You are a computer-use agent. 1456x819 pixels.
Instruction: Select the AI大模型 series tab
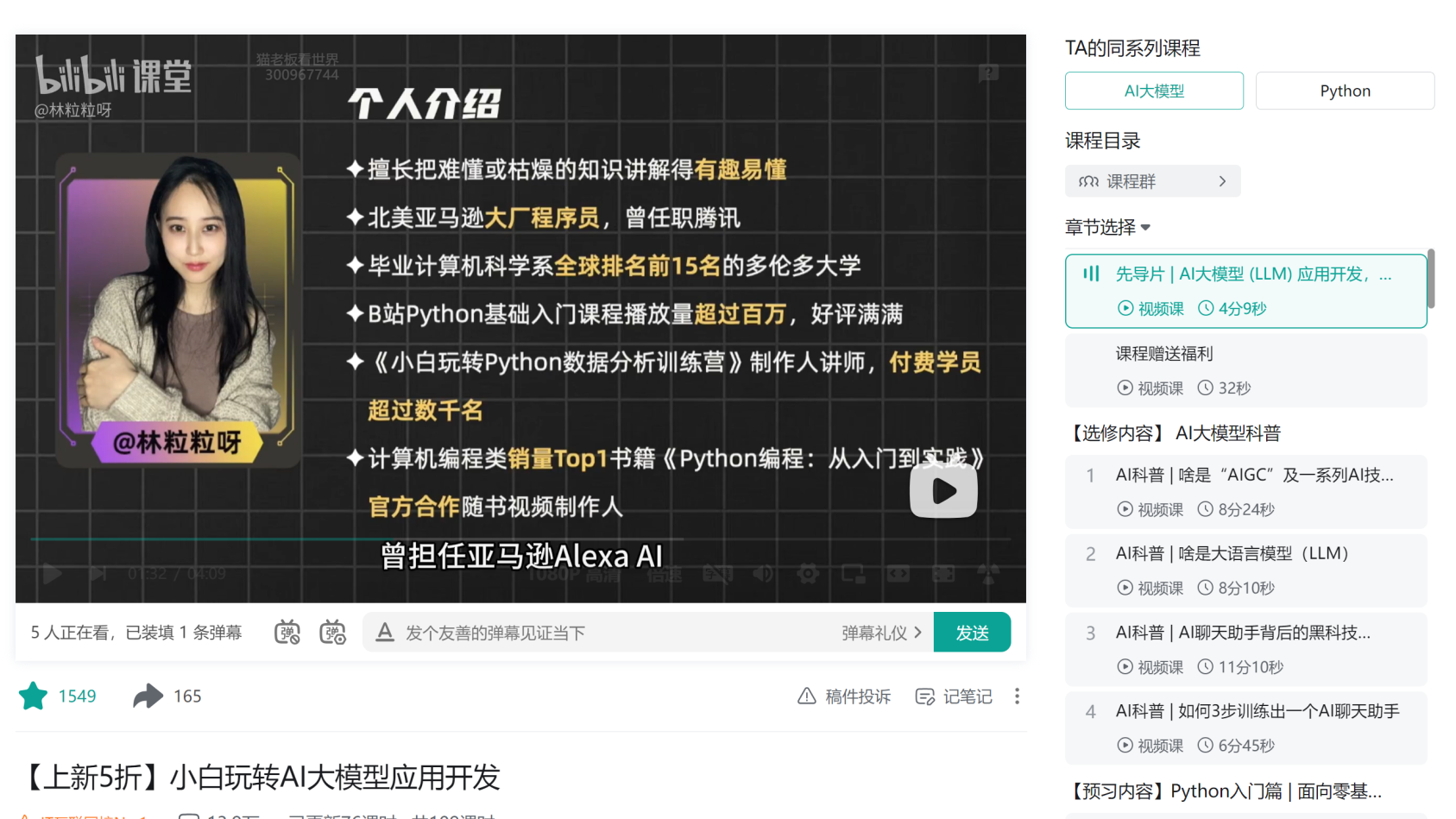[1154, 91]
